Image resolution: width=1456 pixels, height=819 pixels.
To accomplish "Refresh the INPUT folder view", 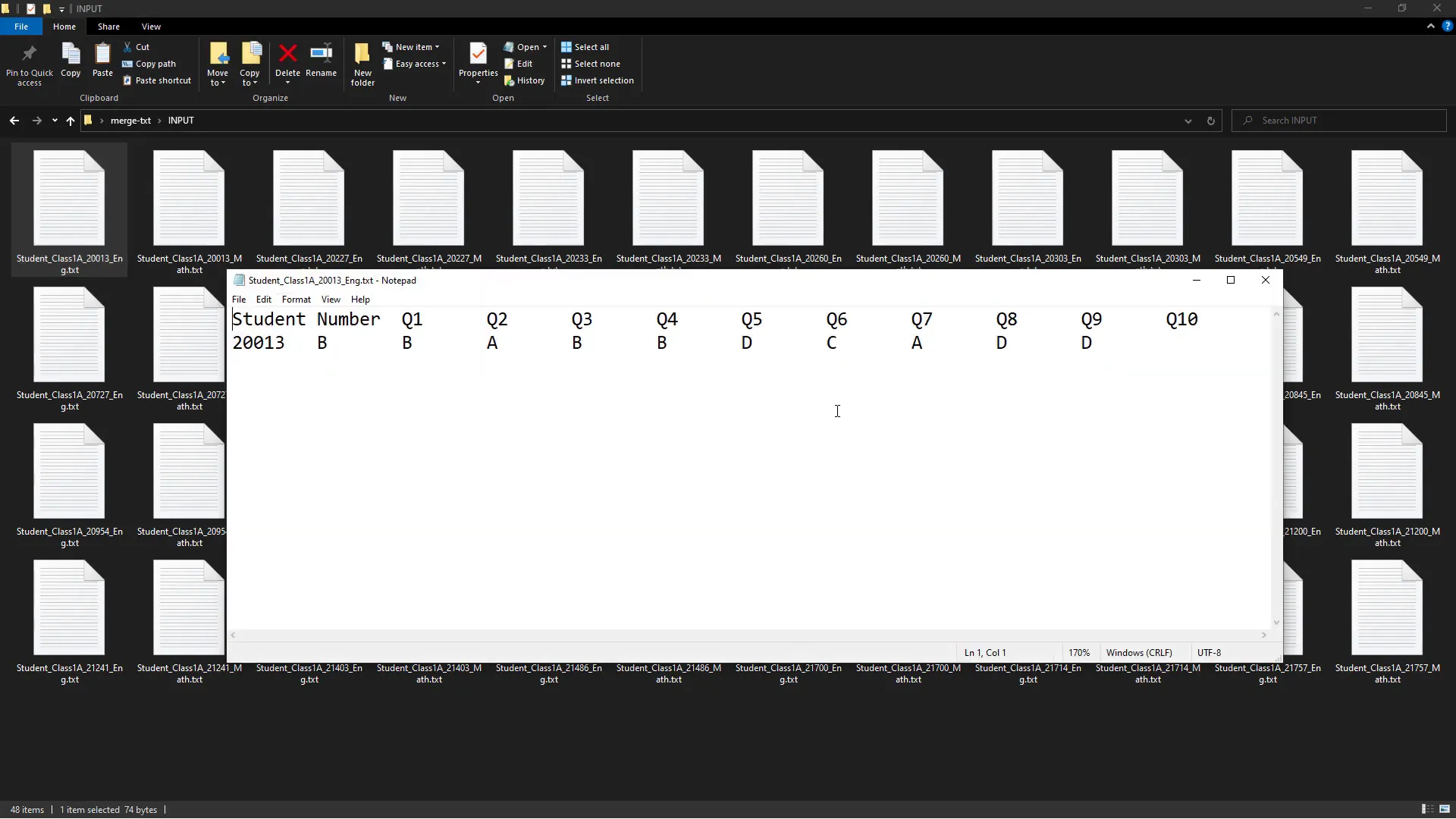I will pos(1210,121).
